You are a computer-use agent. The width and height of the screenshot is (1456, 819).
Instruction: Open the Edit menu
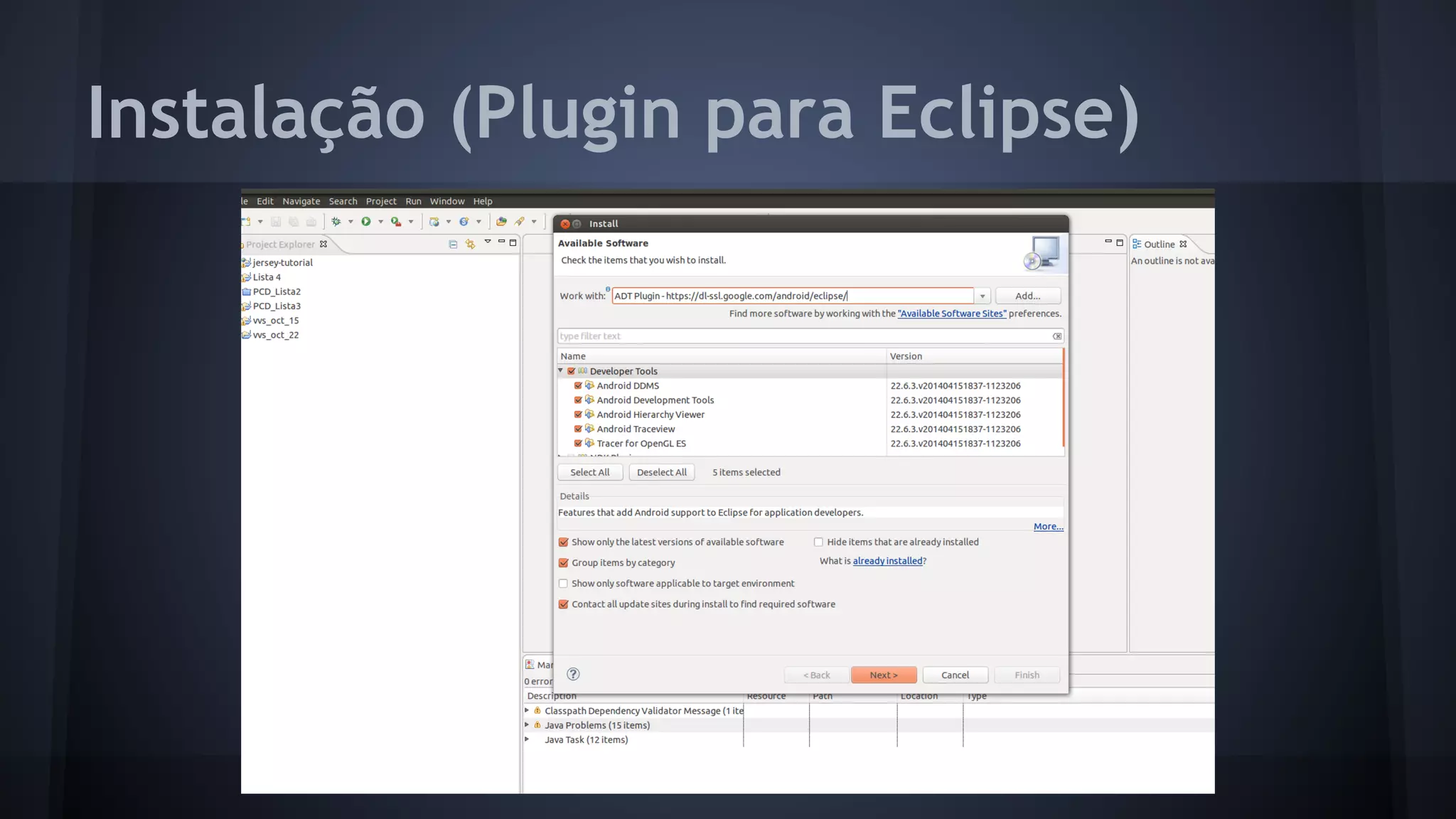pos(265,201)
